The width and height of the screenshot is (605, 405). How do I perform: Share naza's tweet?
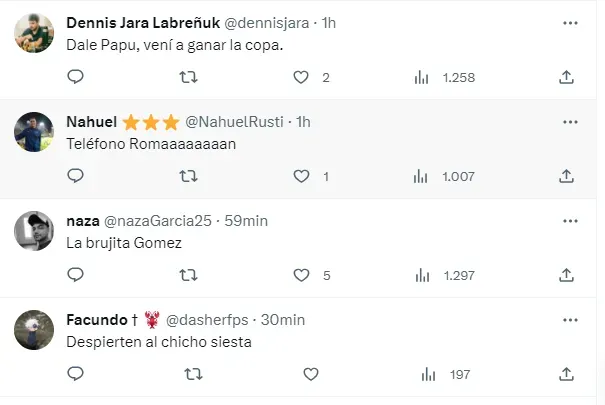[566, 275]
